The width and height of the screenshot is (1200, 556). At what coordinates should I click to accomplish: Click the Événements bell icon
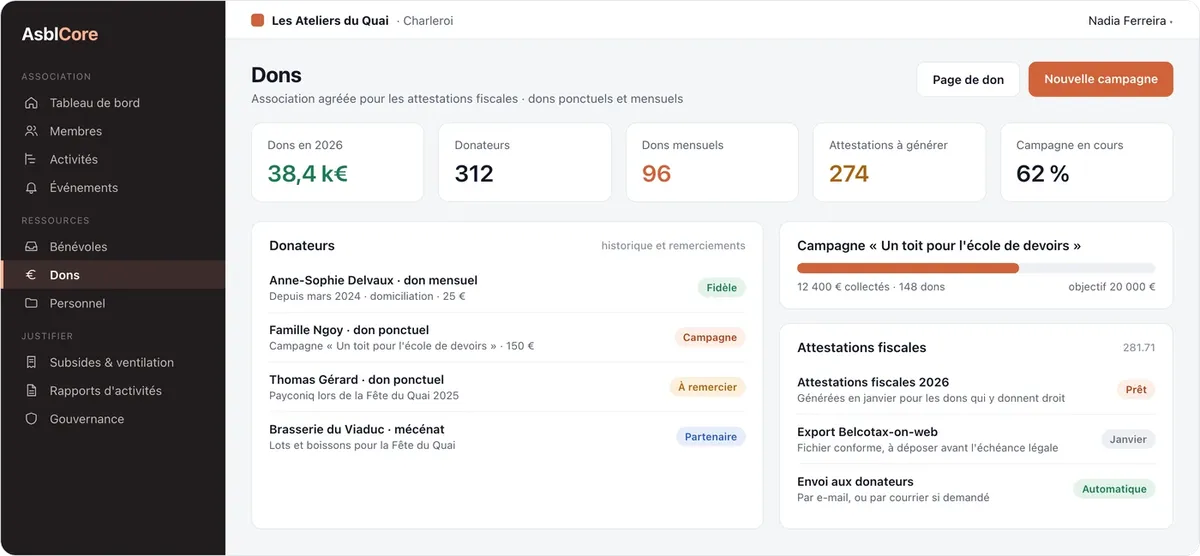tap(31, 187)
